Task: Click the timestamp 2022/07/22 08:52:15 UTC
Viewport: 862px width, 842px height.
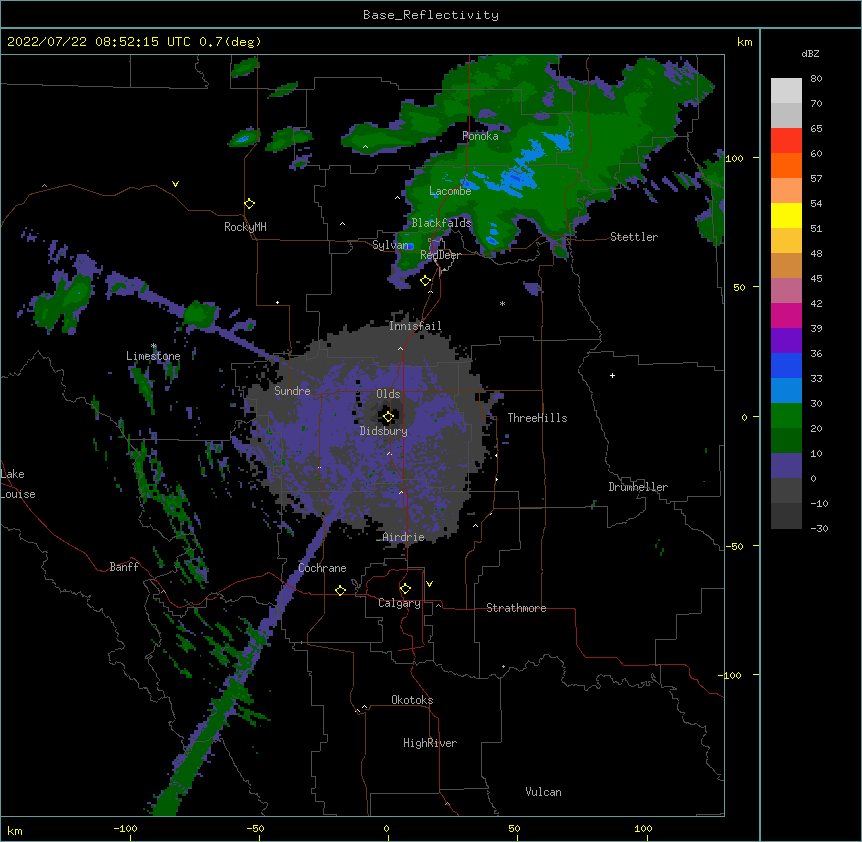Action: point(99,42)
